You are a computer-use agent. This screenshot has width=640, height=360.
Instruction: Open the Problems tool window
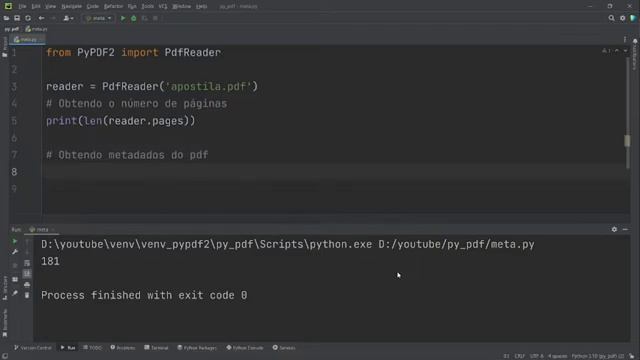pyautogui.click(x=122, y=348)
